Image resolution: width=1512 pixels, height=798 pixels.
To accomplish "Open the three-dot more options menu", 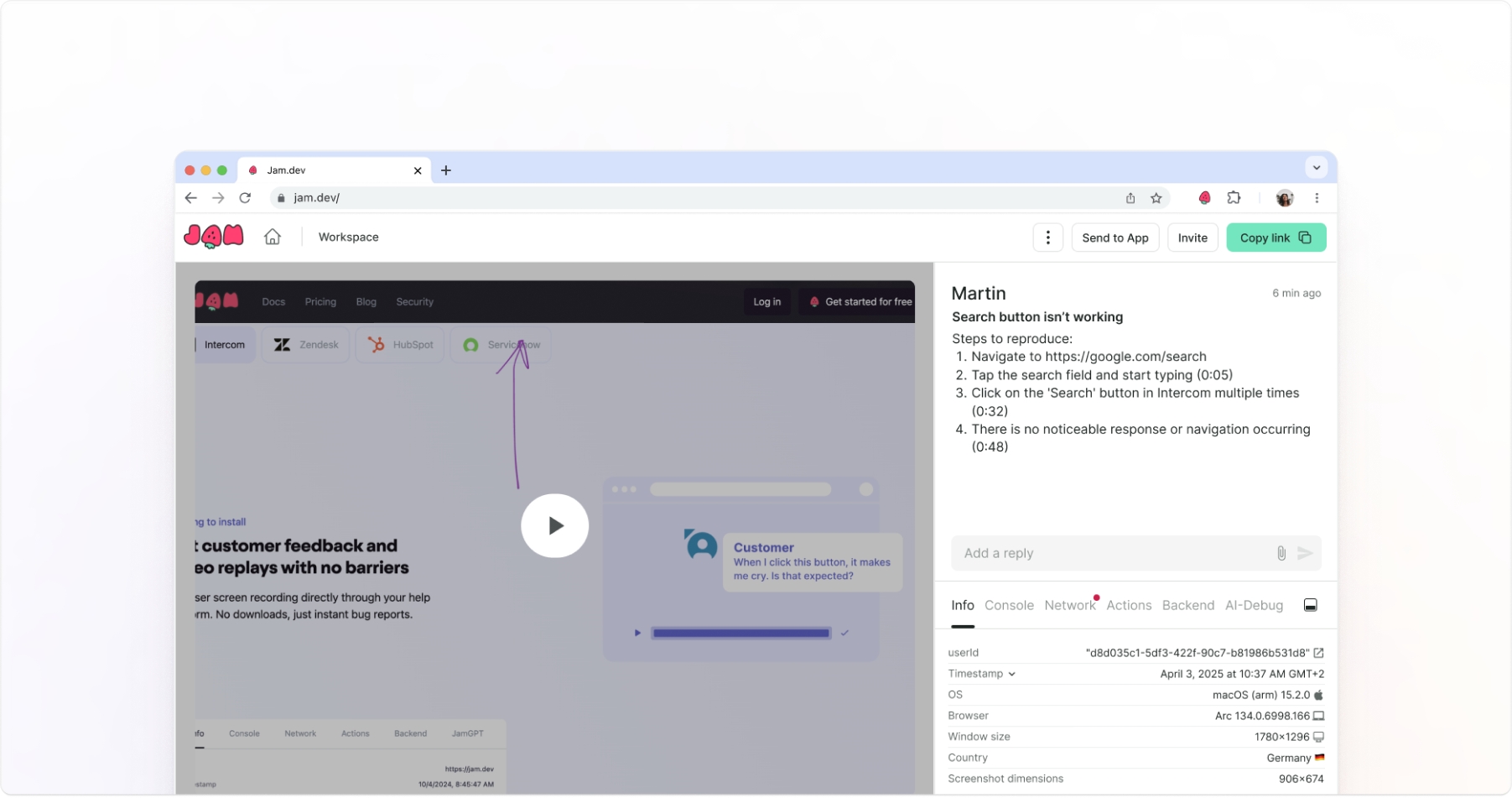I will (1047, 238).
